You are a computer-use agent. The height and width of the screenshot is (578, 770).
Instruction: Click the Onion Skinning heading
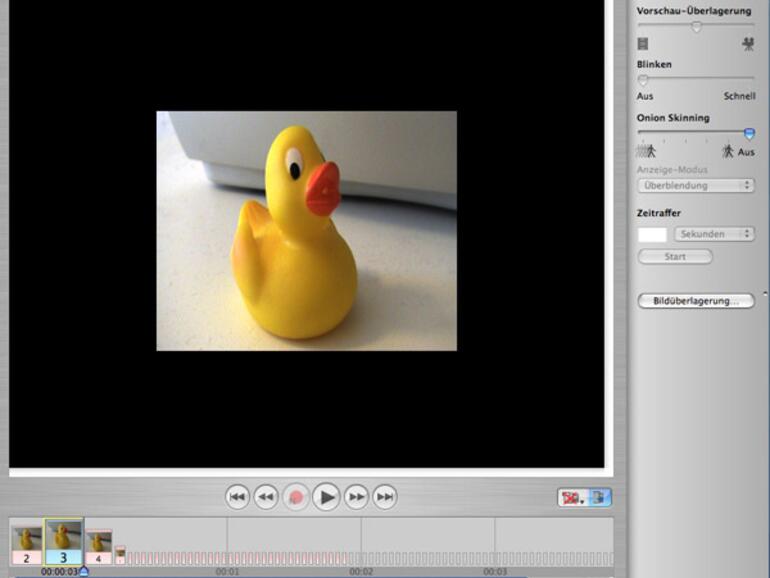tap(673, 118)
